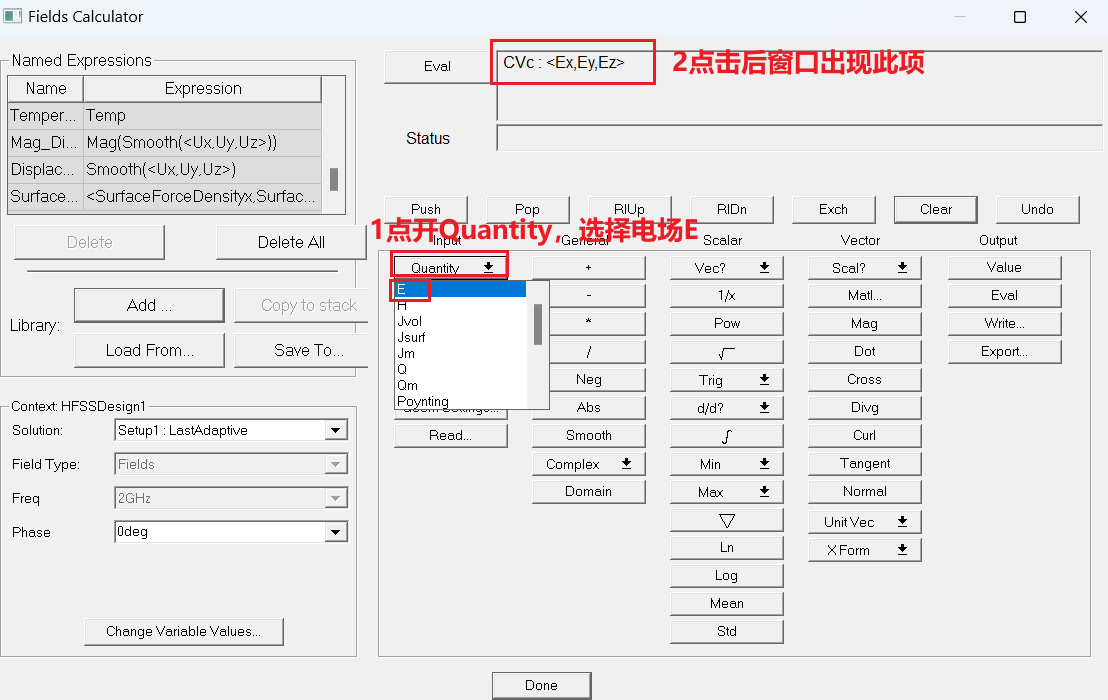Click the plus operator button
The image size is (1108, 700).
pos(589,268)
